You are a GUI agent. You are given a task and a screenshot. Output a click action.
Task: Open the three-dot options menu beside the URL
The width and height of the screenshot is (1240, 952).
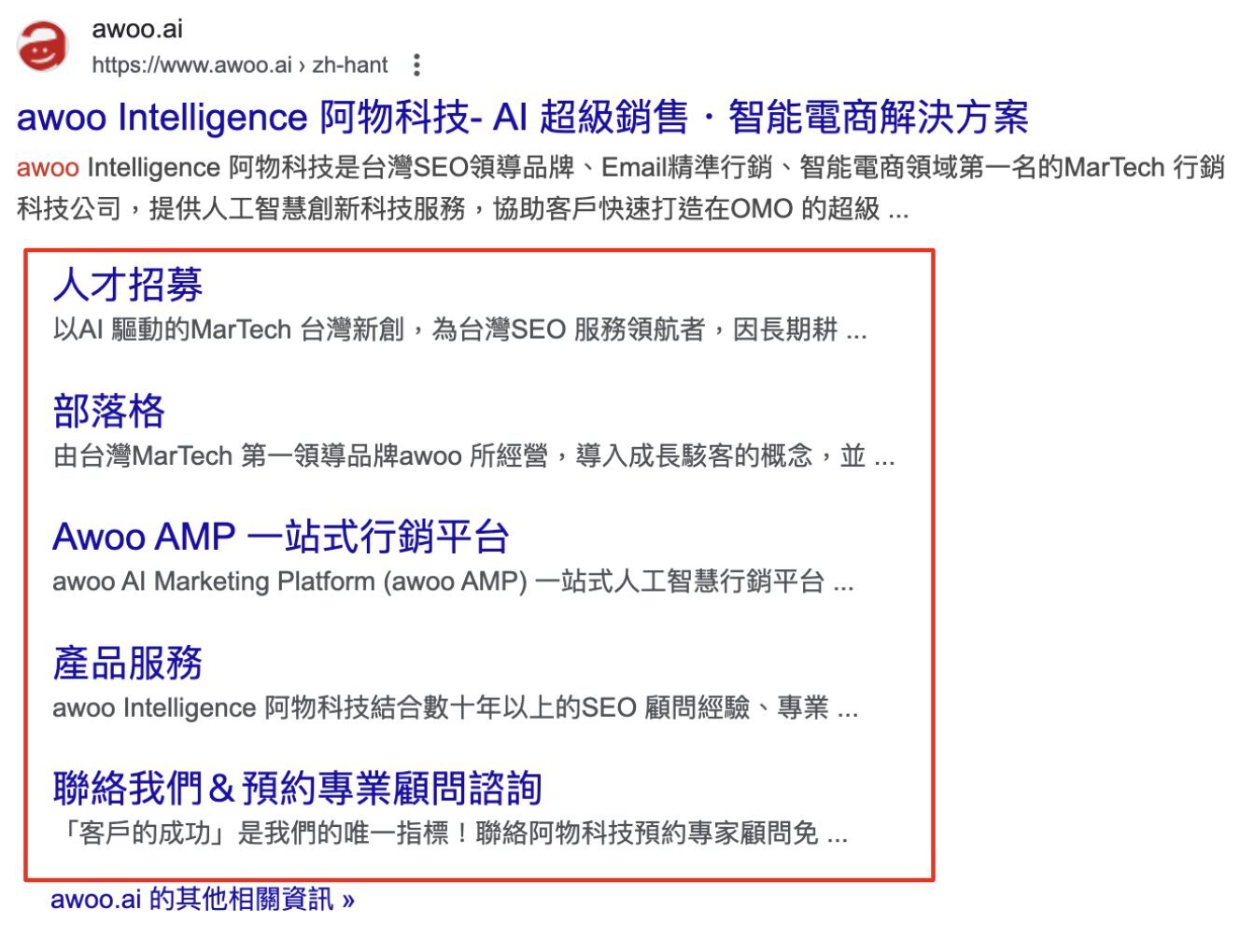coord(416,65)
